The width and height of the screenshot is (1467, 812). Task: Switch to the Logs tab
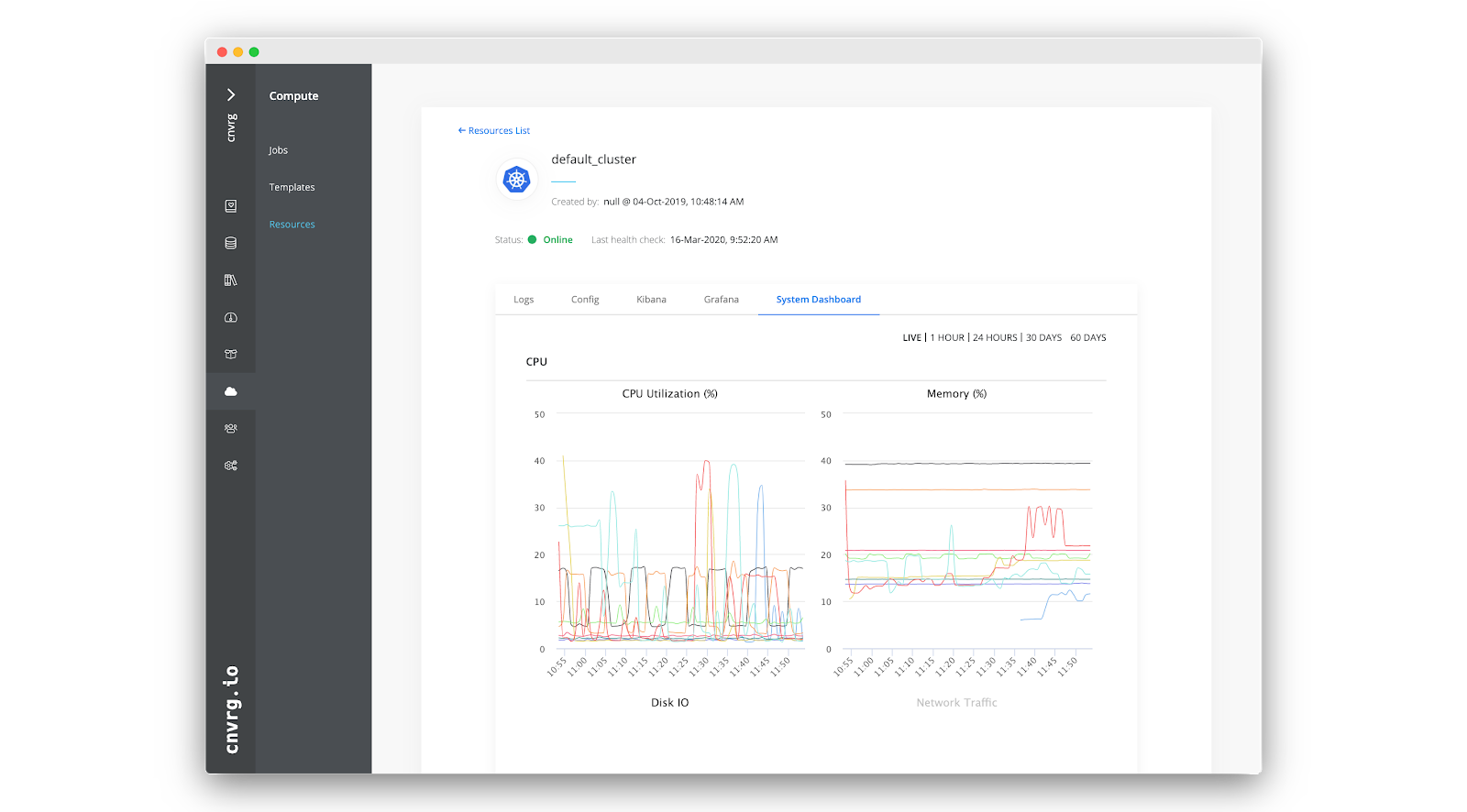(524, 300)
